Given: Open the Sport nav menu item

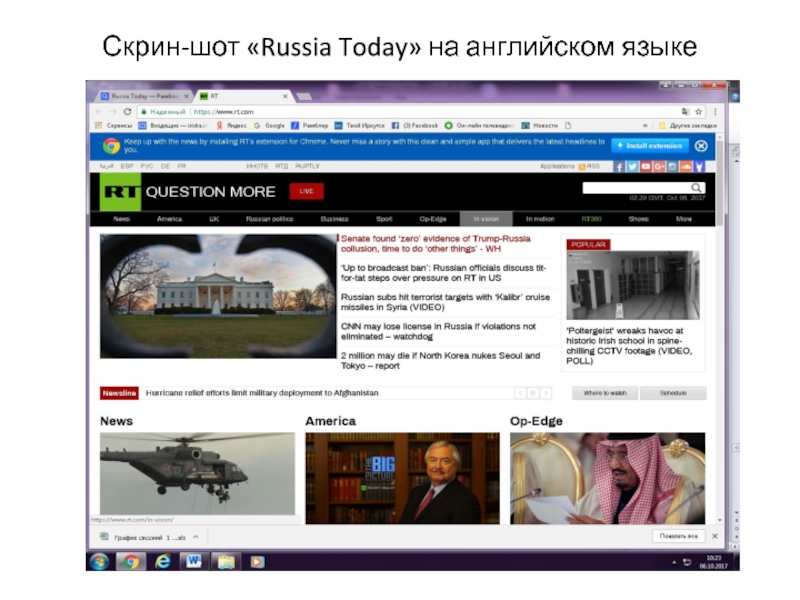Looking at the screenshot, I should pos(384,219).
